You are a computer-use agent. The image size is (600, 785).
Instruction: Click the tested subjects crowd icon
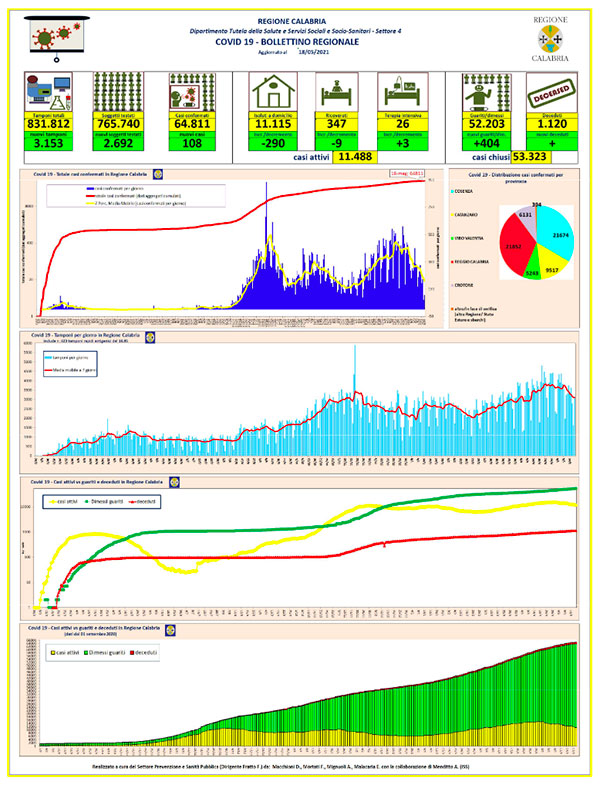(118, 93)
